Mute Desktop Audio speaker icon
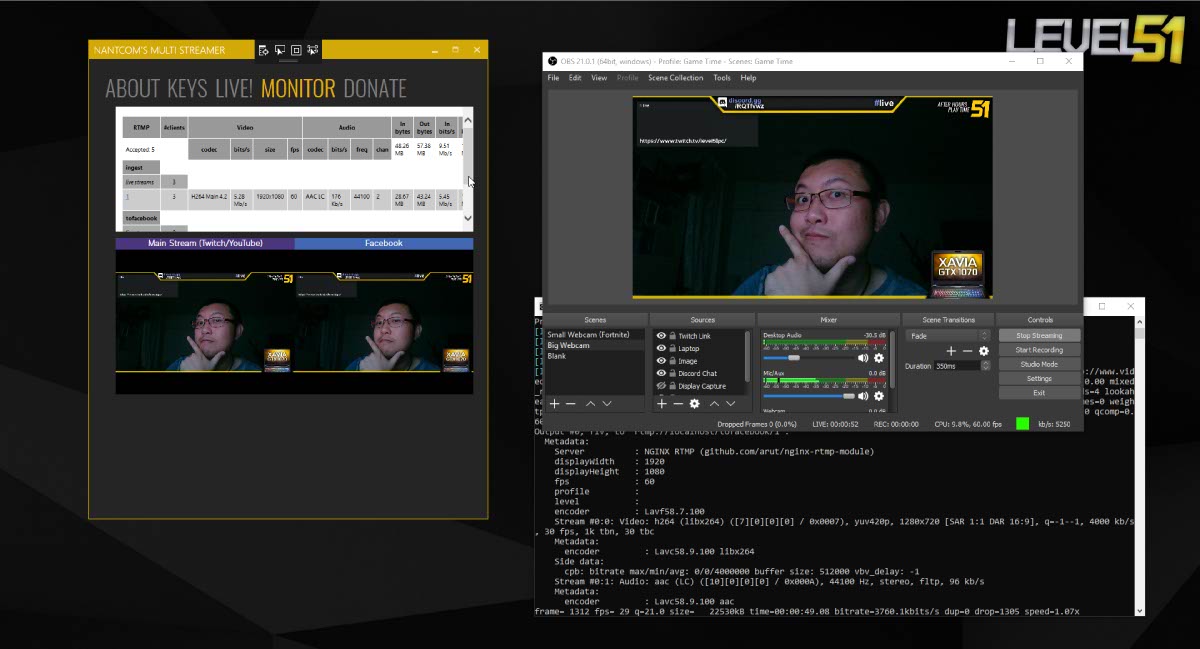This screenshot has width=1200, height=649. (863, 357)
